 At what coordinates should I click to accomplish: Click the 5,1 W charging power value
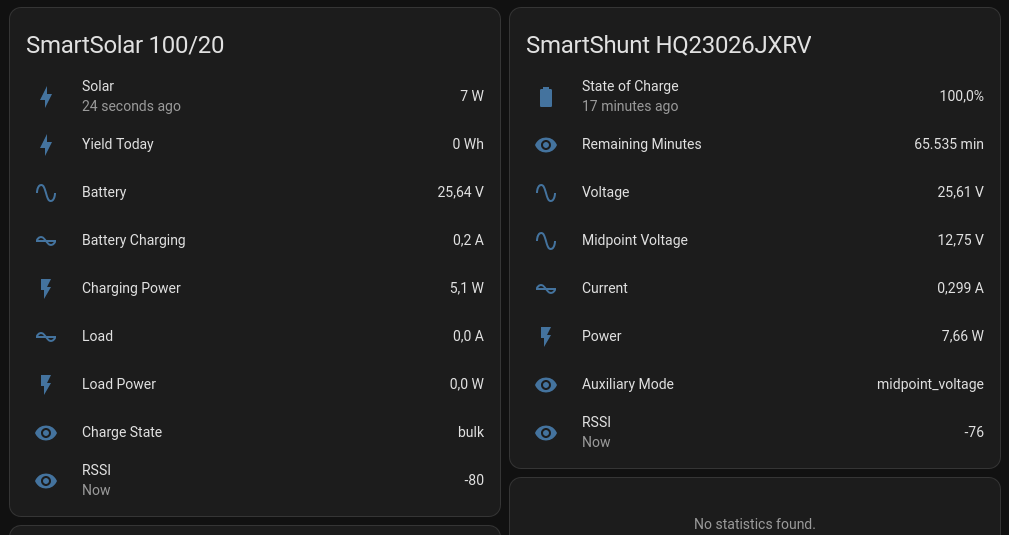point(467,288)
